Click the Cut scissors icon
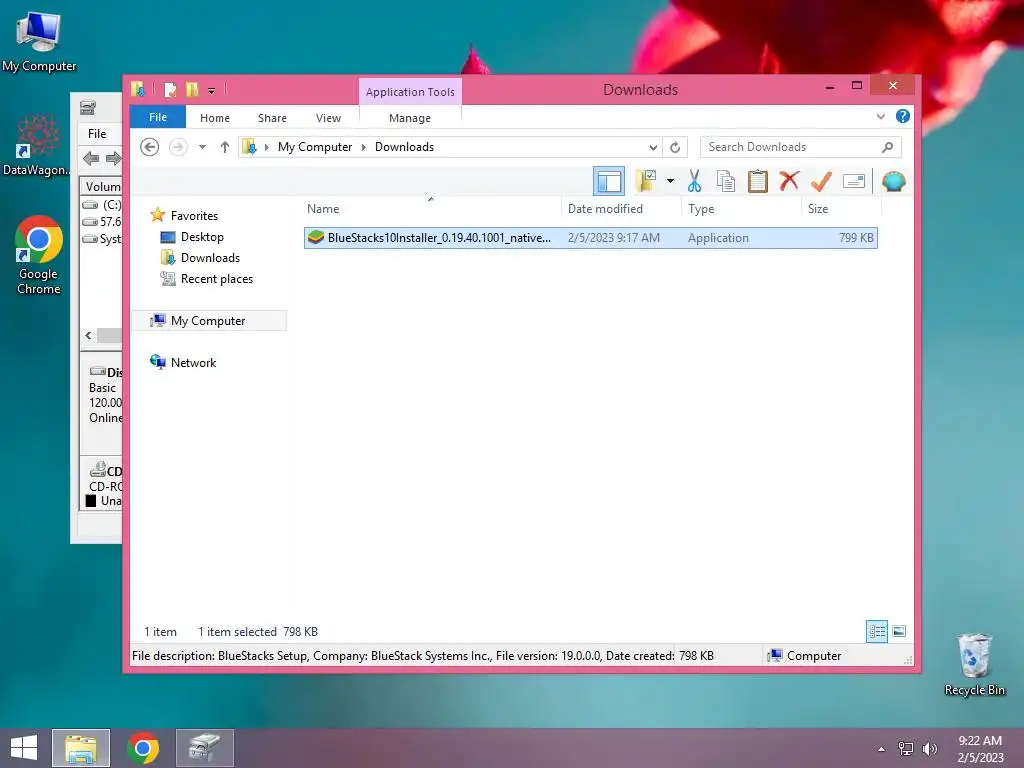Screen dimensions: 1024x768 tap(694, 181)
